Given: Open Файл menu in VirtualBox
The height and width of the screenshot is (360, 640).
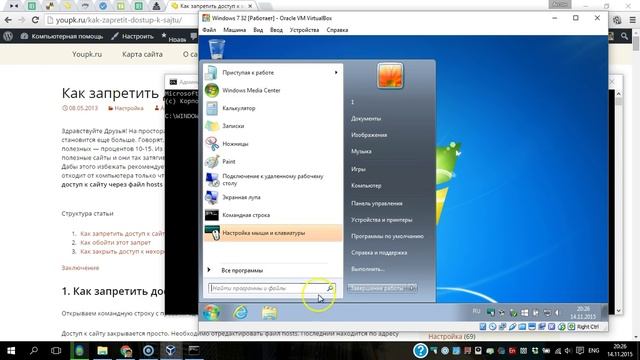Looking at the screenshot, I should tap(209, 30).
